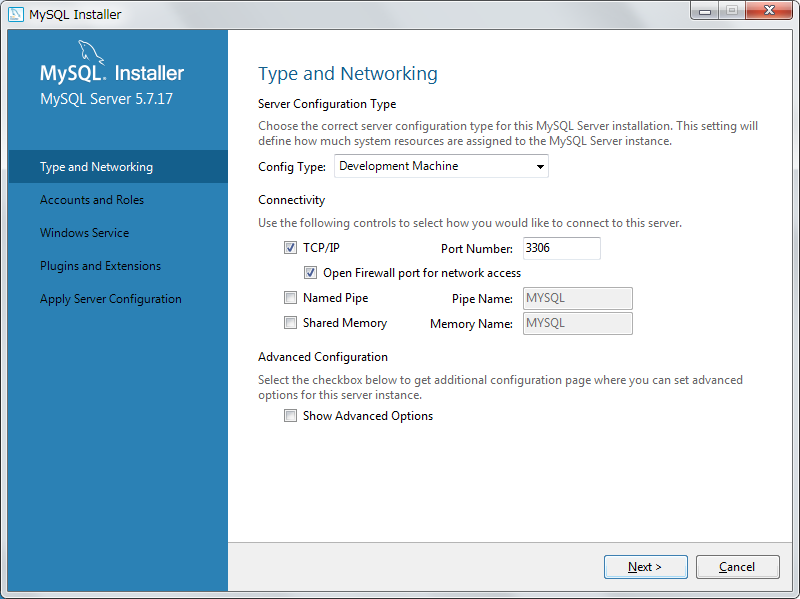Click the Next button
The image size is (800, 599).
tap(645, 567)
